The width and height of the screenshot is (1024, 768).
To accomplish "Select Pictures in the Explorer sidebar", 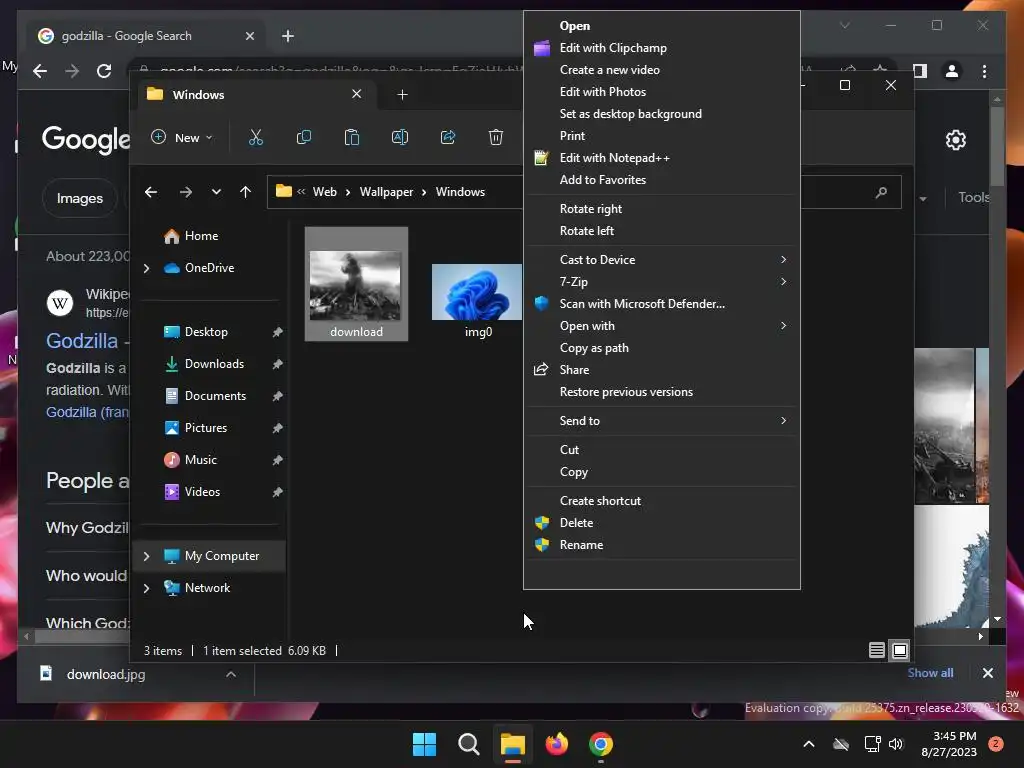I will click(206, 428).
